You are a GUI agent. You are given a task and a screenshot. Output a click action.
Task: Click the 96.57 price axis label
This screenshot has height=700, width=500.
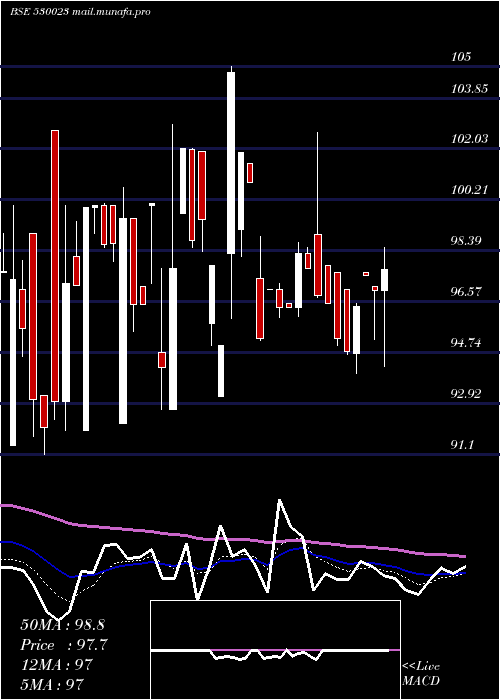467,292
